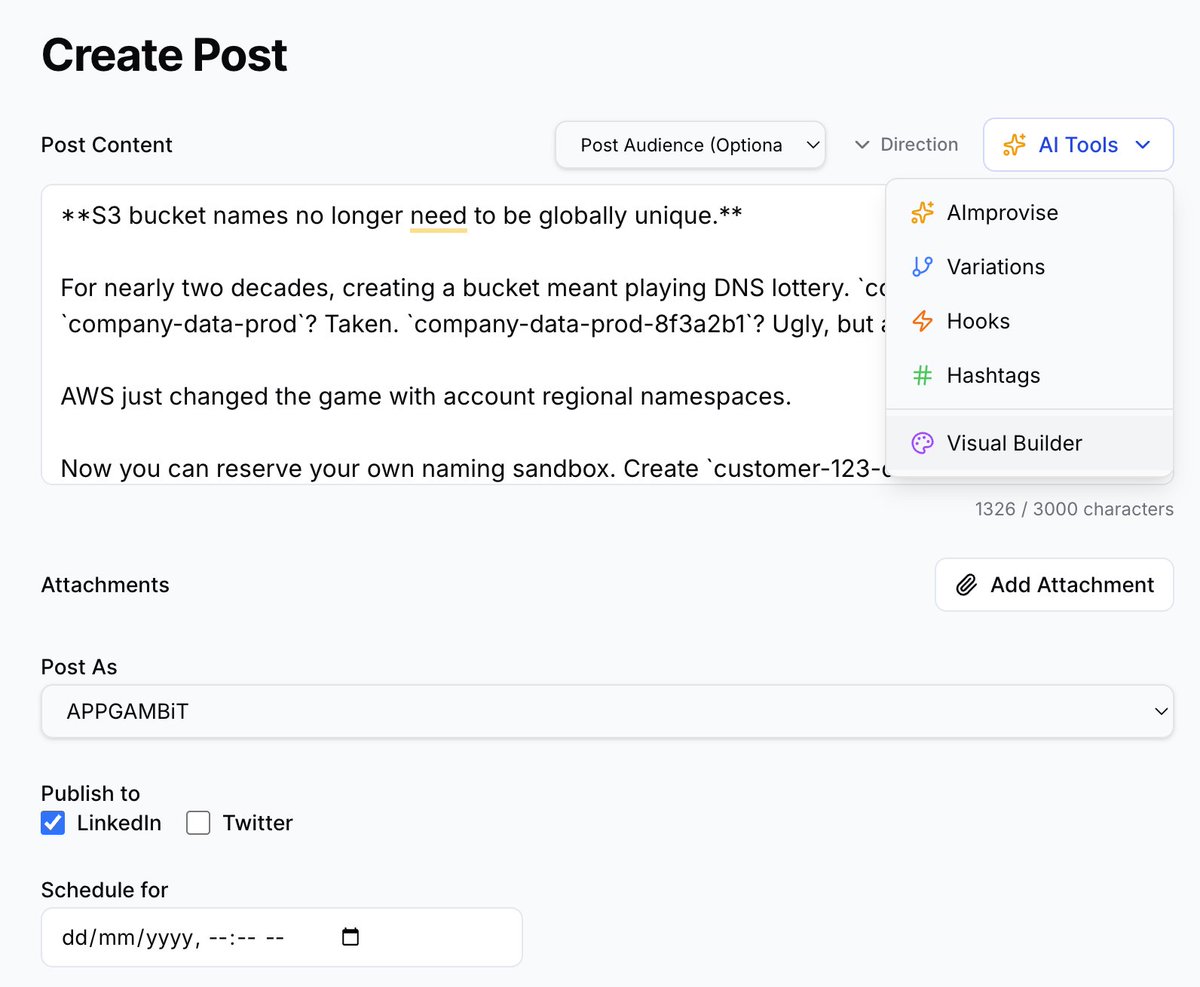
Task: Choose Hooks from AI Tools menu
Action: tap(1029, 321)
